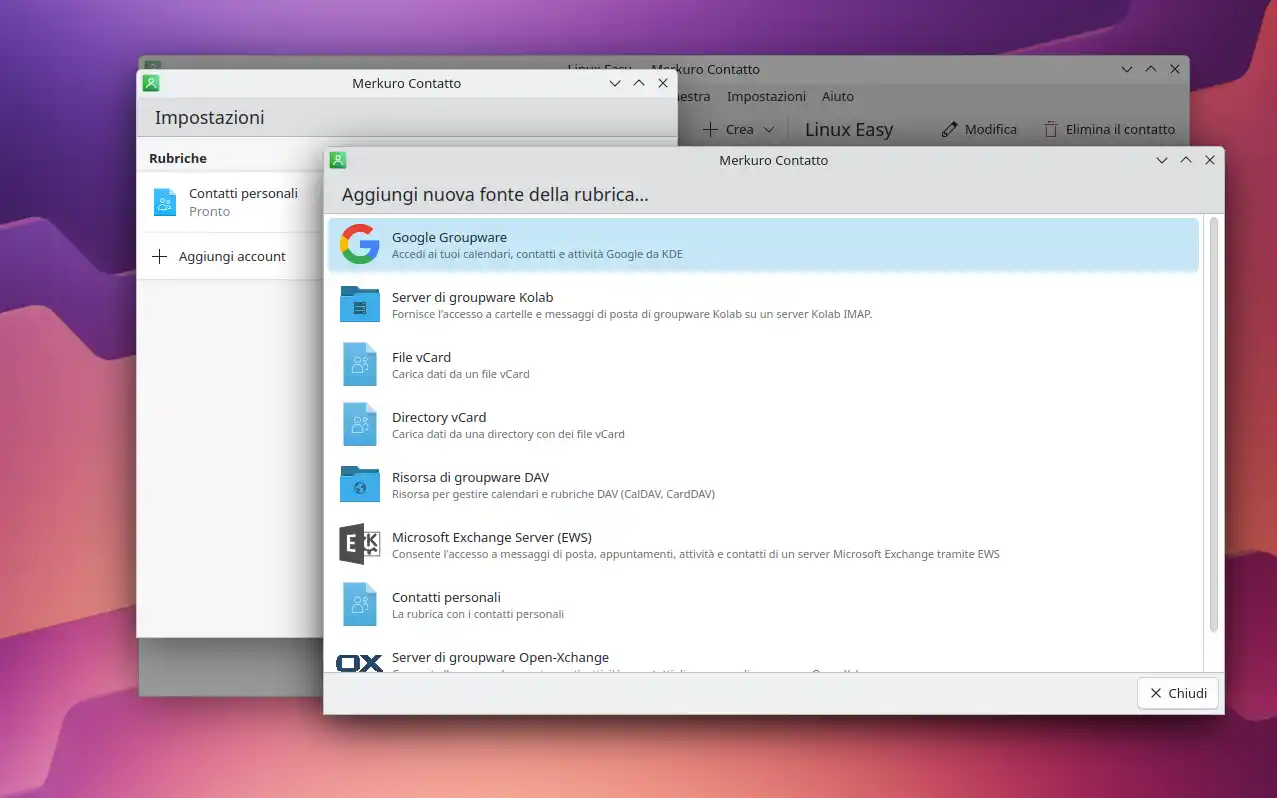The width and height of the screenshot is (1277, 798).
Task: Maximize the front Merkuro Contatto dialog
Action: pyautogui.click(x=1186, y=160)
